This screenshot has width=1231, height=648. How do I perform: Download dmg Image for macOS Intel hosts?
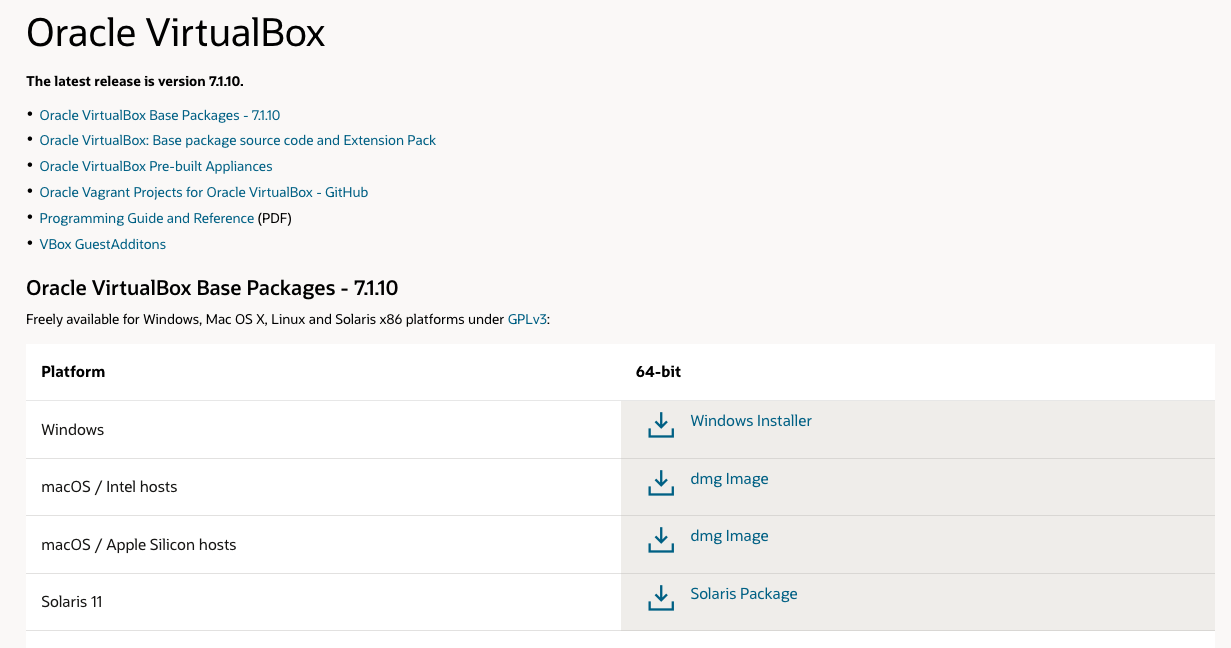click(729, 479)
